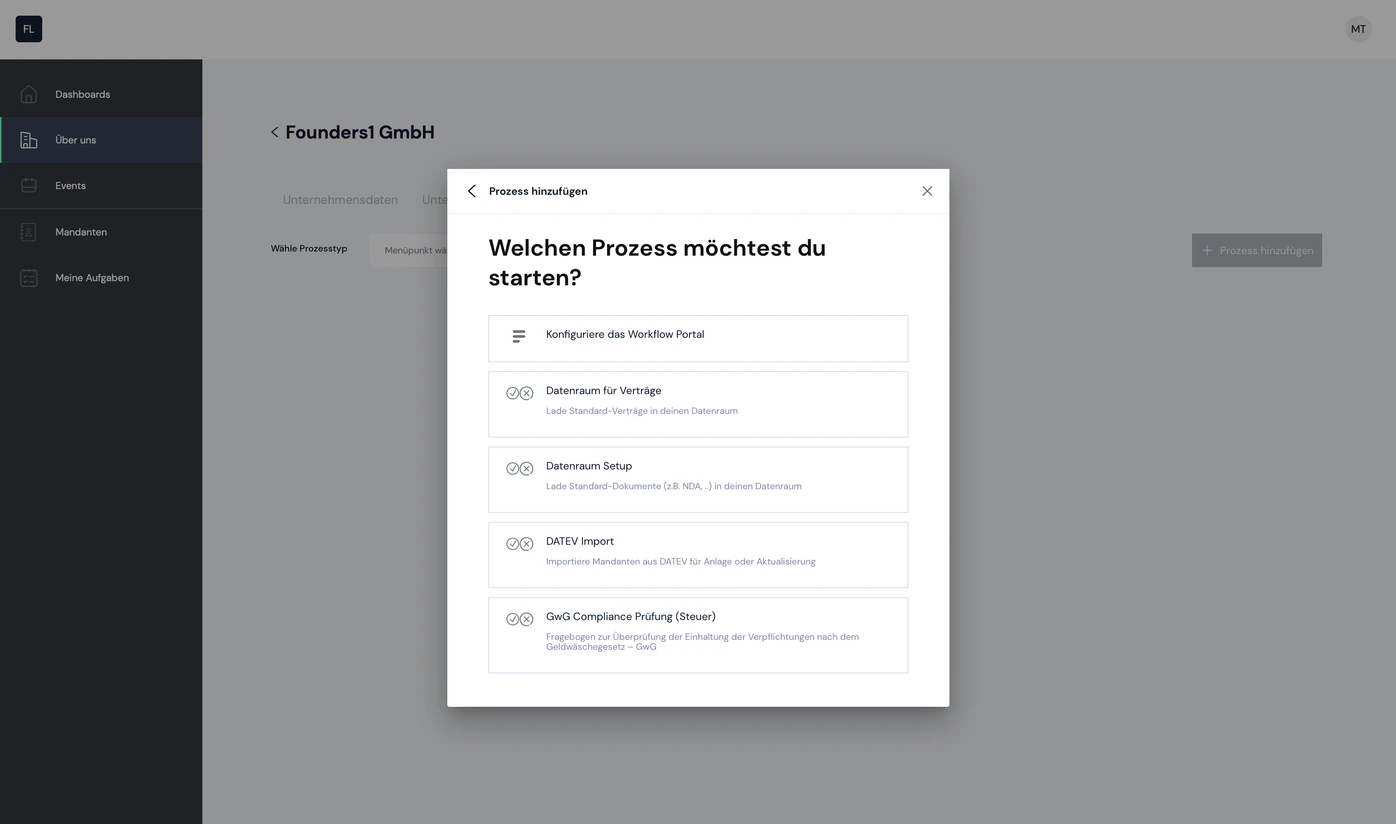1396x824 pixels.
Task: Click the Workflow Portal lines icon
Action: pyautogui.click(x=519, y=336)
